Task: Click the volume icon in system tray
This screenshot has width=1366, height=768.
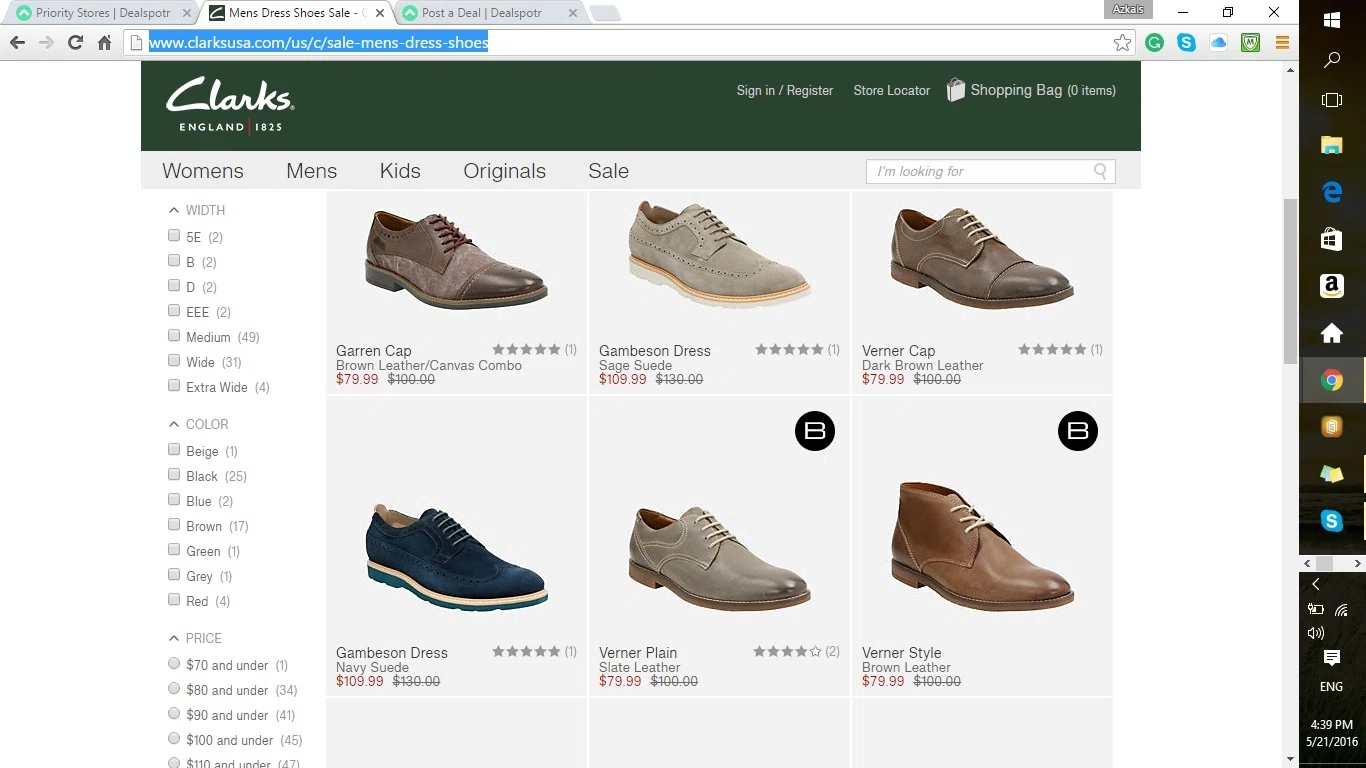Action: click(x=1316, y=633)
